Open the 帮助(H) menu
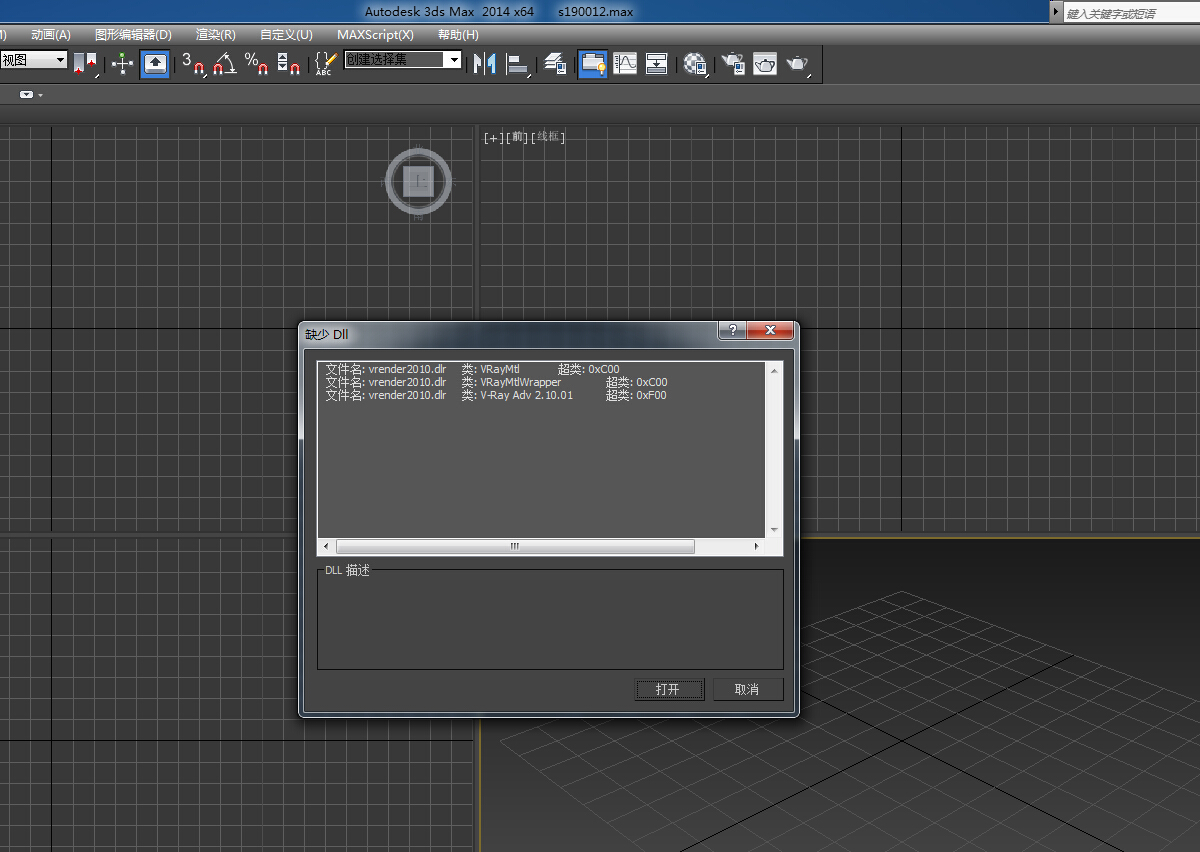 458,34
